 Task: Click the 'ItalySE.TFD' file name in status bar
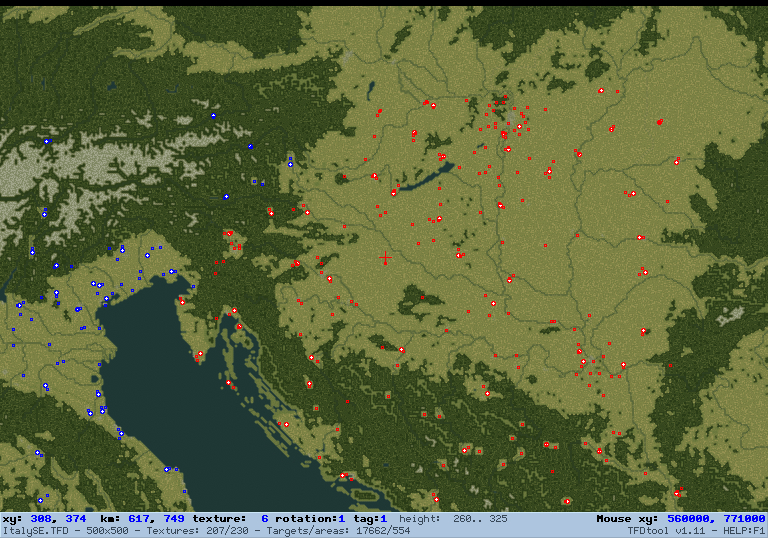click(x=36, y=531)
